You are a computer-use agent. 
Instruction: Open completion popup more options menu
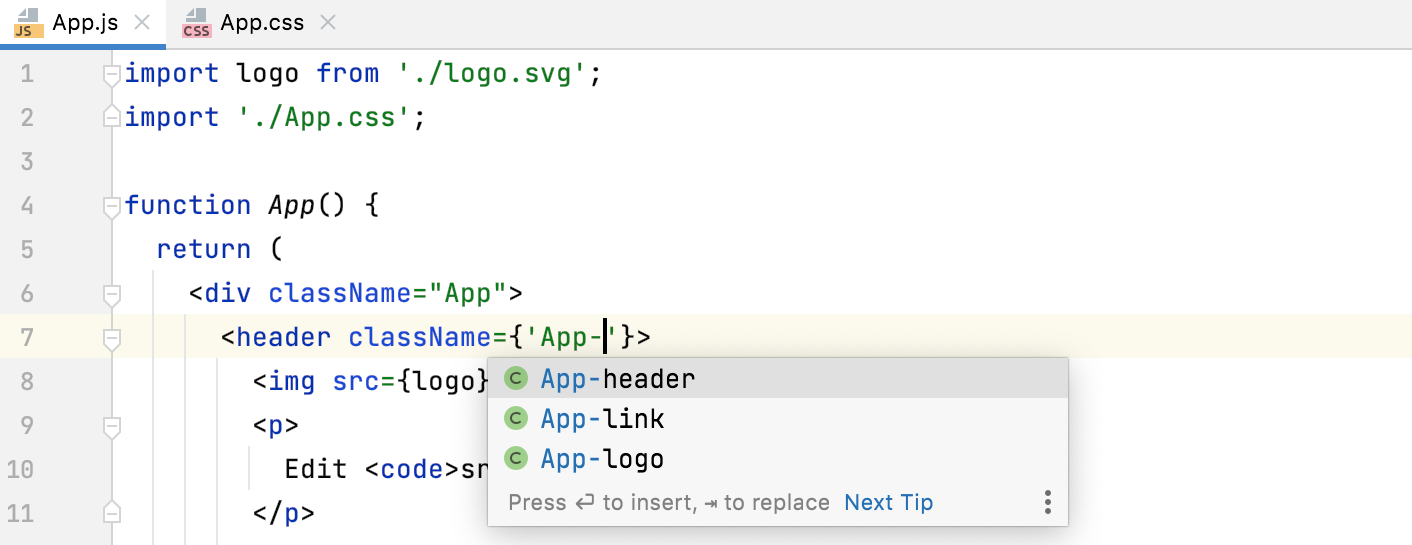click(1047, 502)
